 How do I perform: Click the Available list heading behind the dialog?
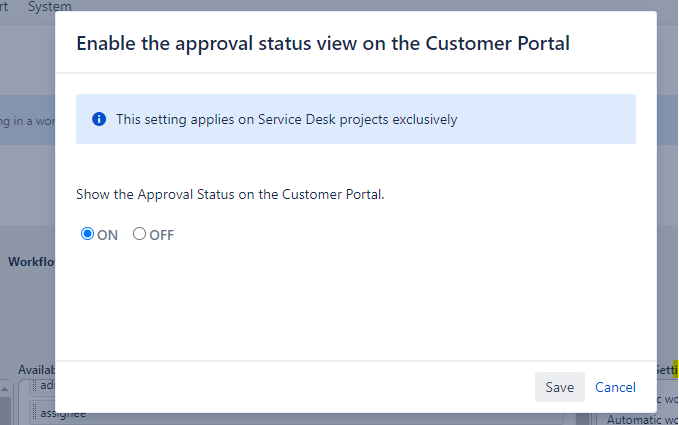tap(37, 369)
